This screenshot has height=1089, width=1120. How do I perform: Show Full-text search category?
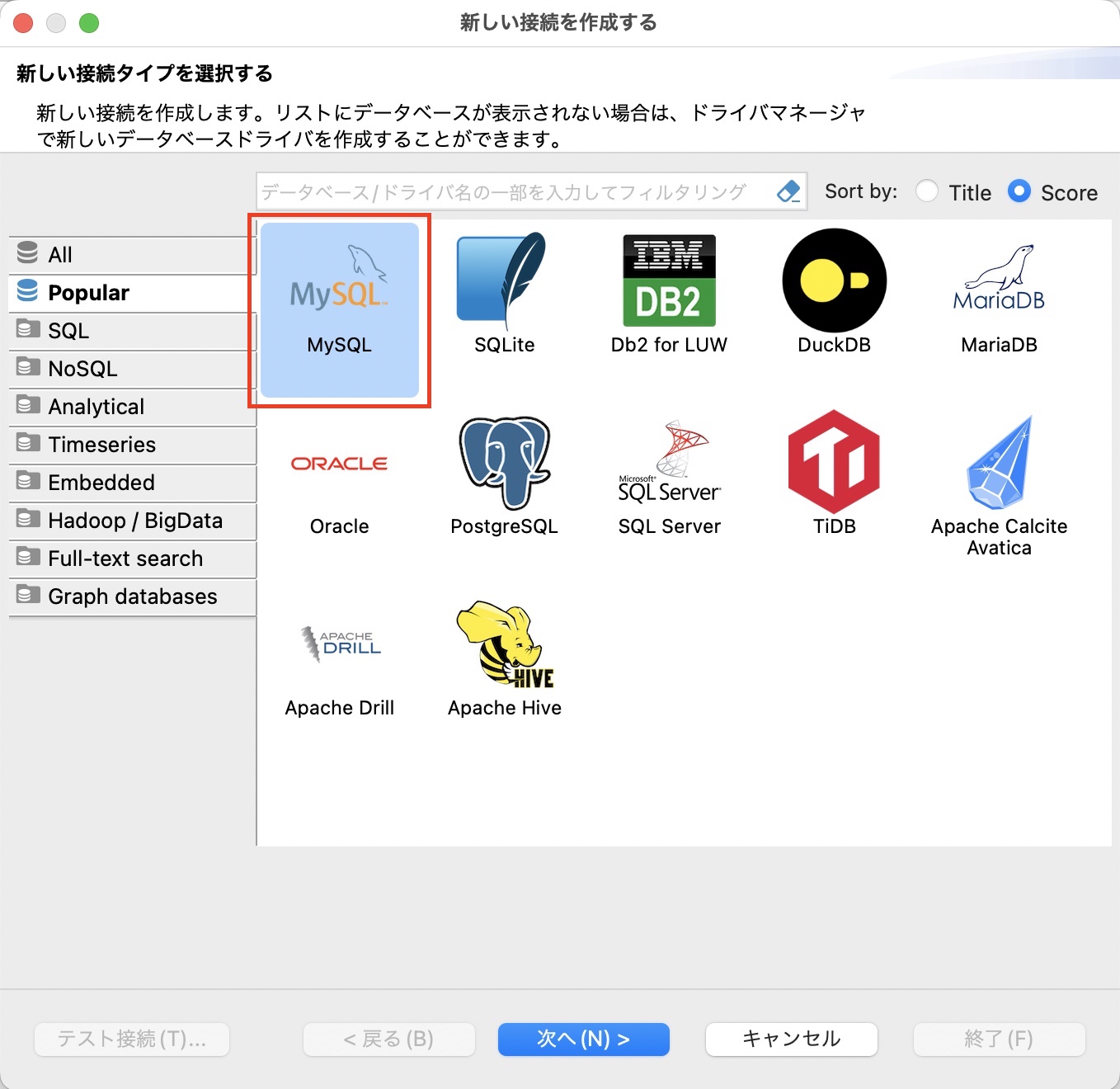(x=133, y=559)
